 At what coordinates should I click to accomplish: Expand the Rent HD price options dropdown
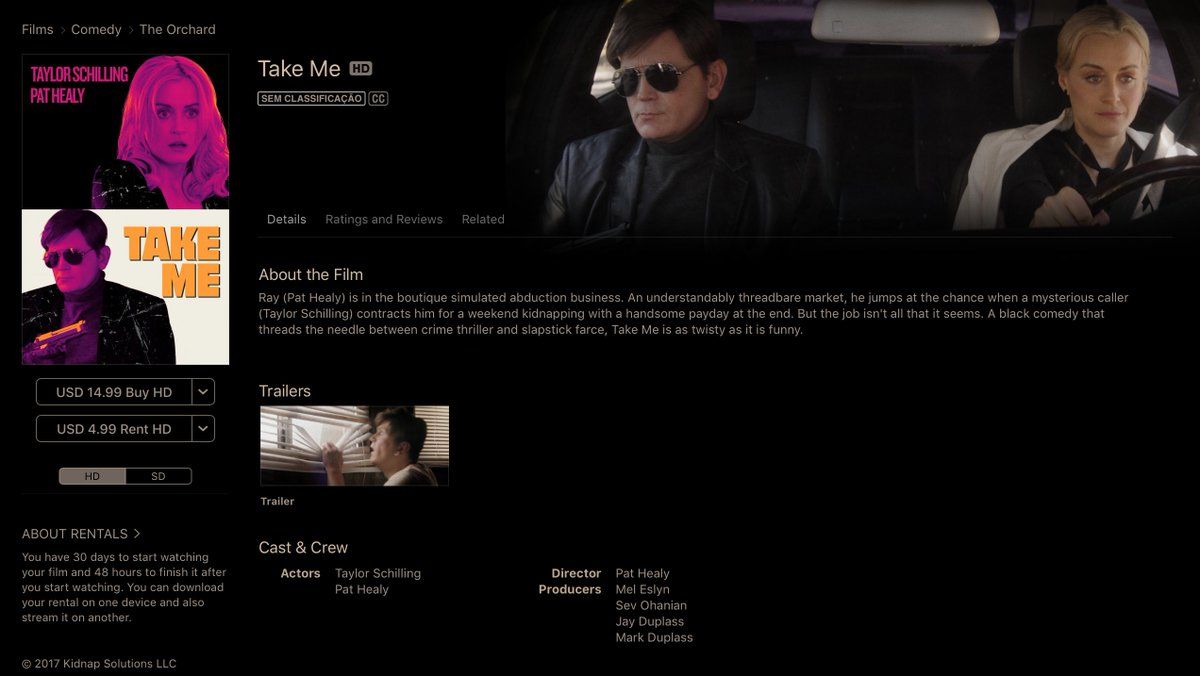click(x=203, y=429)
